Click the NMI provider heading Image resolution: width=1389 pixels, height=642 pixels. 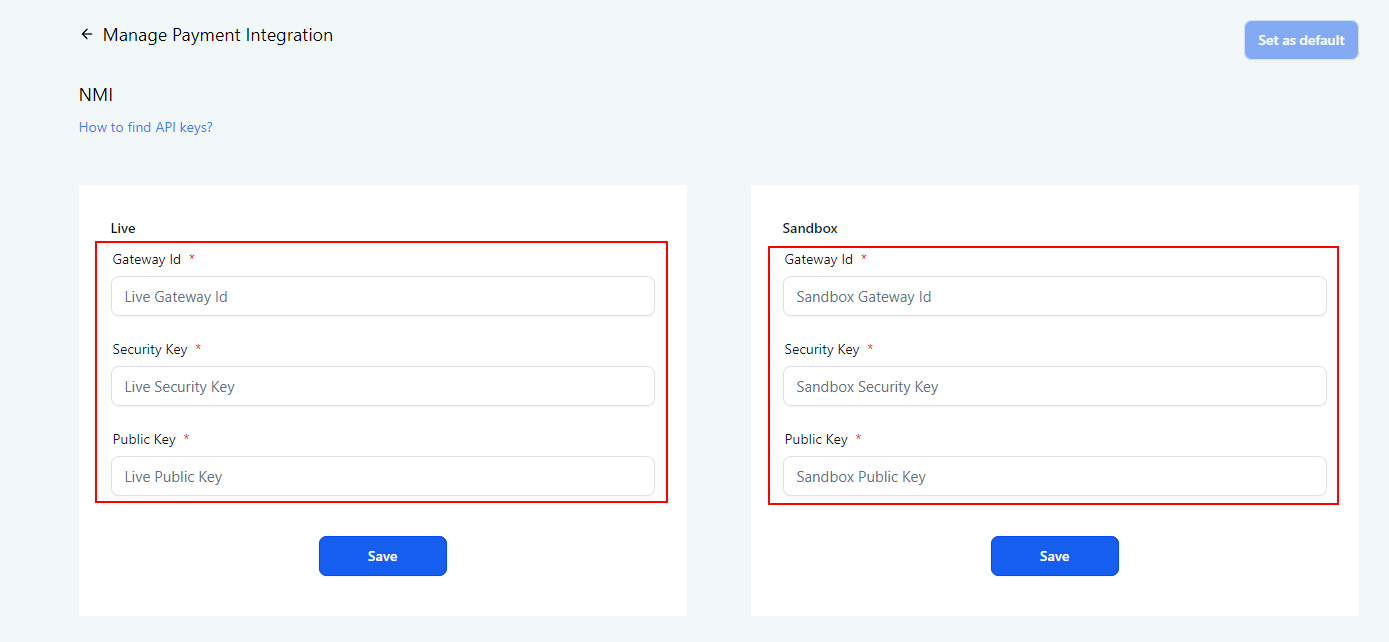click(96, 96)
